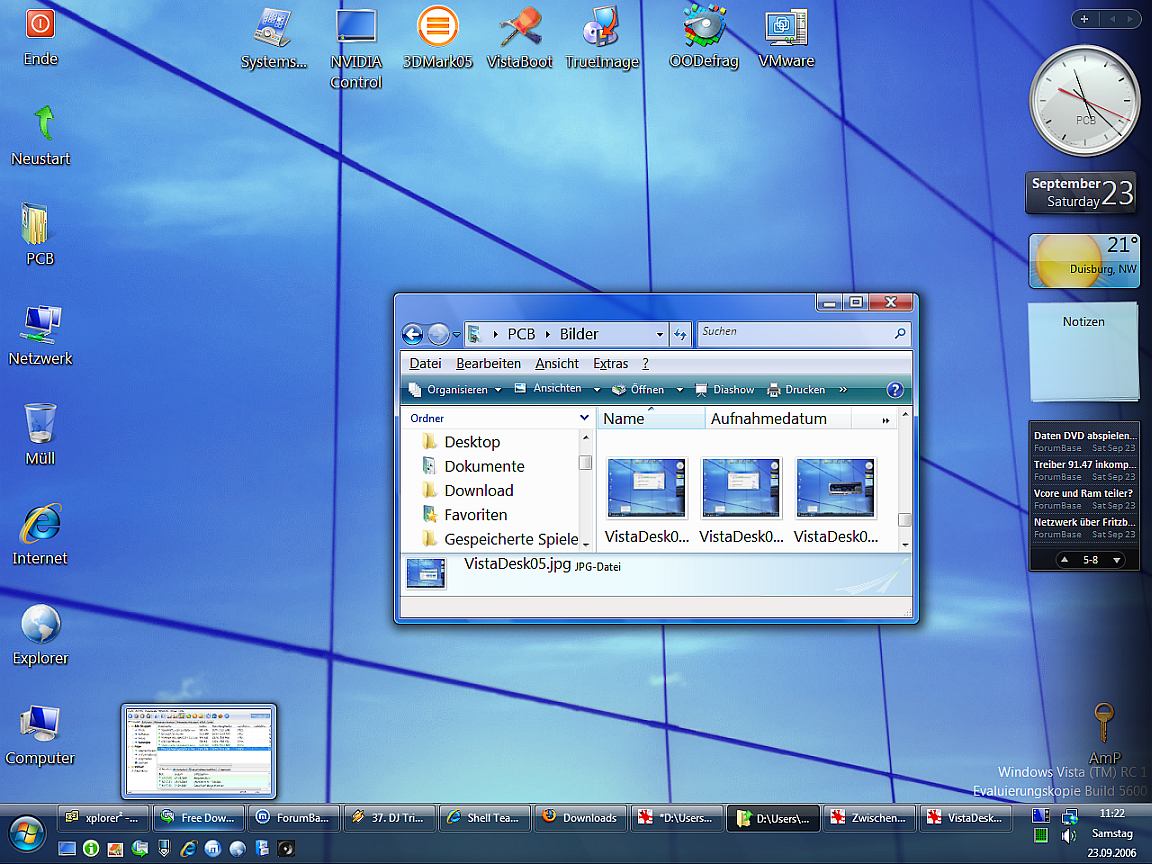Image resolution: width=1152 pixels, height=864 pixels.
Task: Open the Öffnen dropdown arrow
Action: pos(680,389)
